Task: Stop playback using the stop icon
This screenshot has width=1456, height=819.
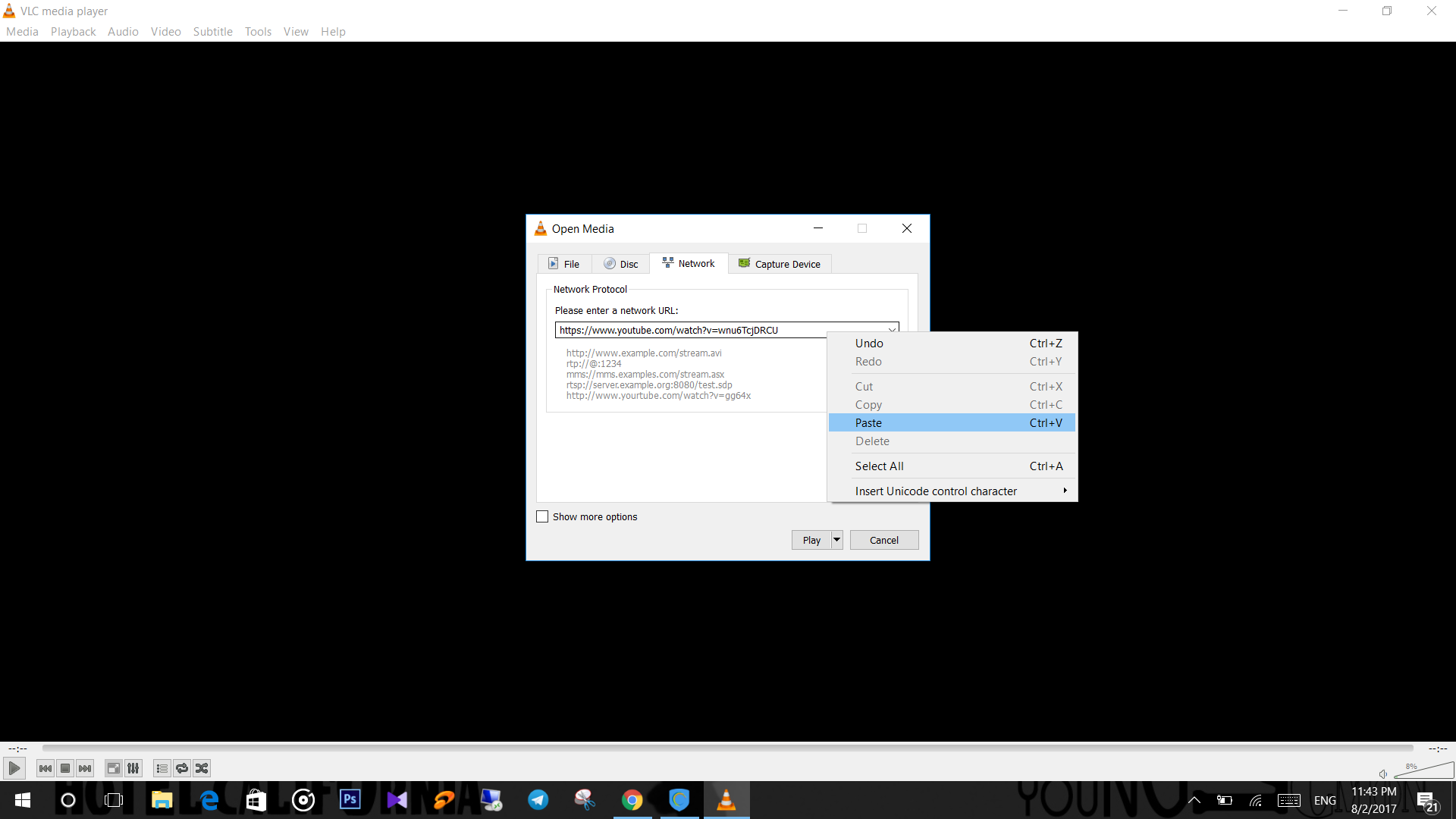Action: coord(65,767)
